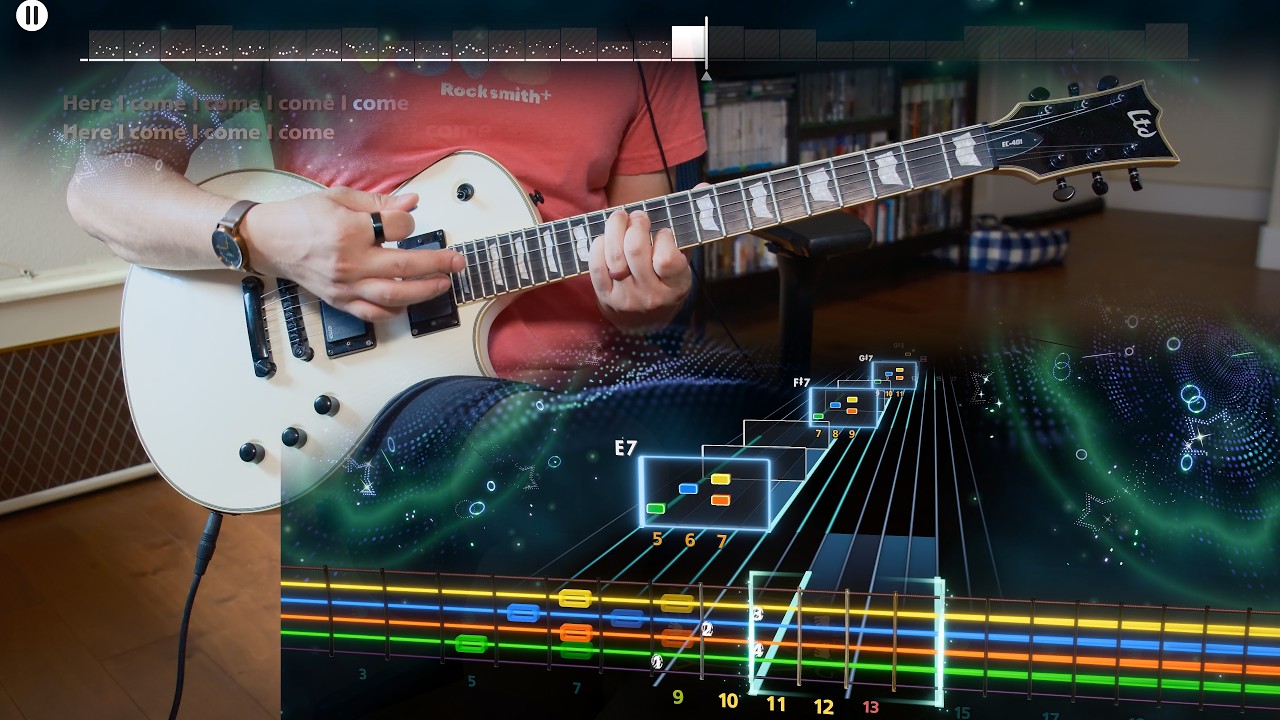Click the orange 8 below the F#7 chord box
Image resolution: width=1280 pixels, height=720 pixels.
[835, 434]
